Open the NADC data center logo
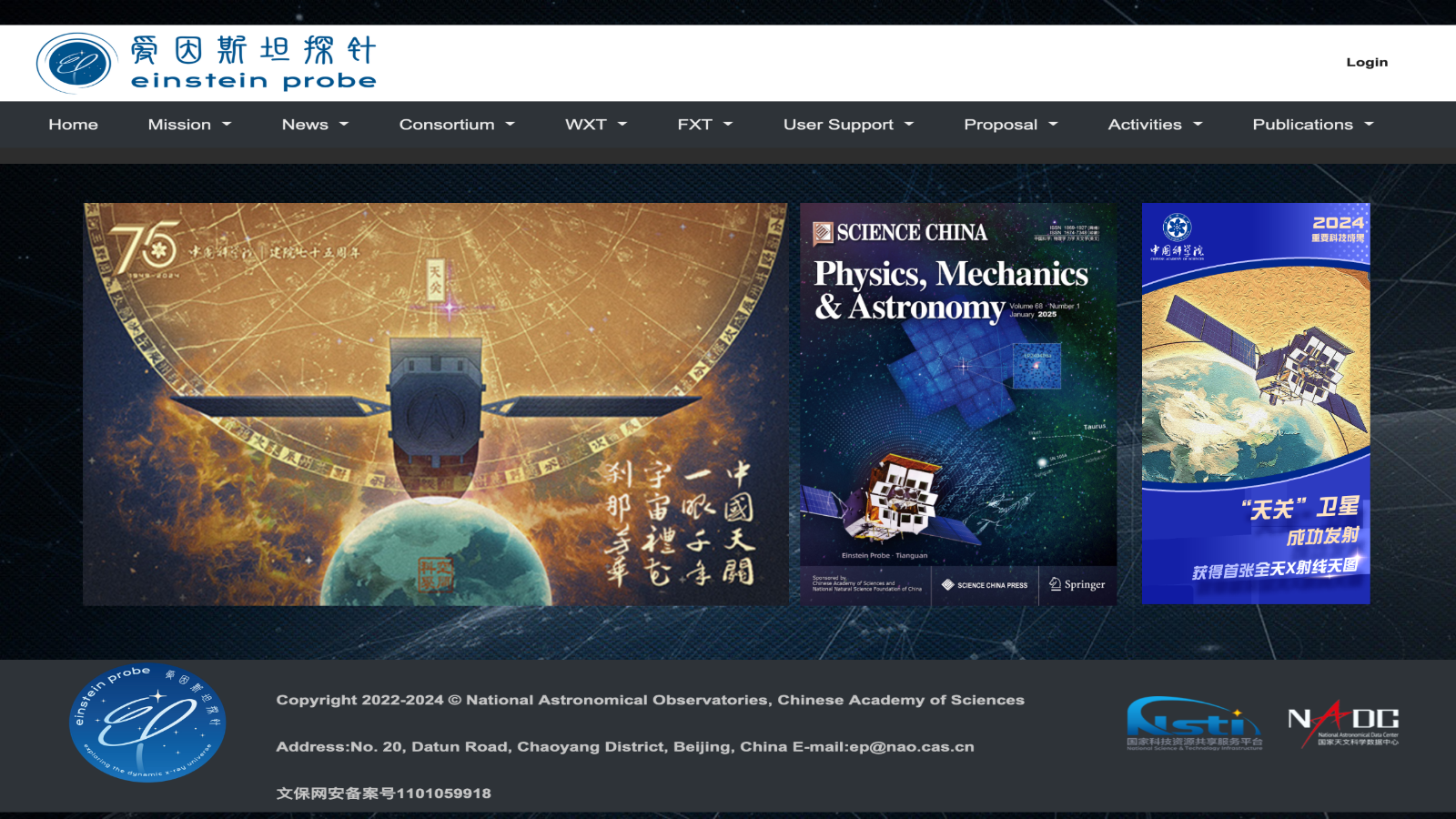The height and width of the screenshot is (819, 1456). tap(1343, 723)
